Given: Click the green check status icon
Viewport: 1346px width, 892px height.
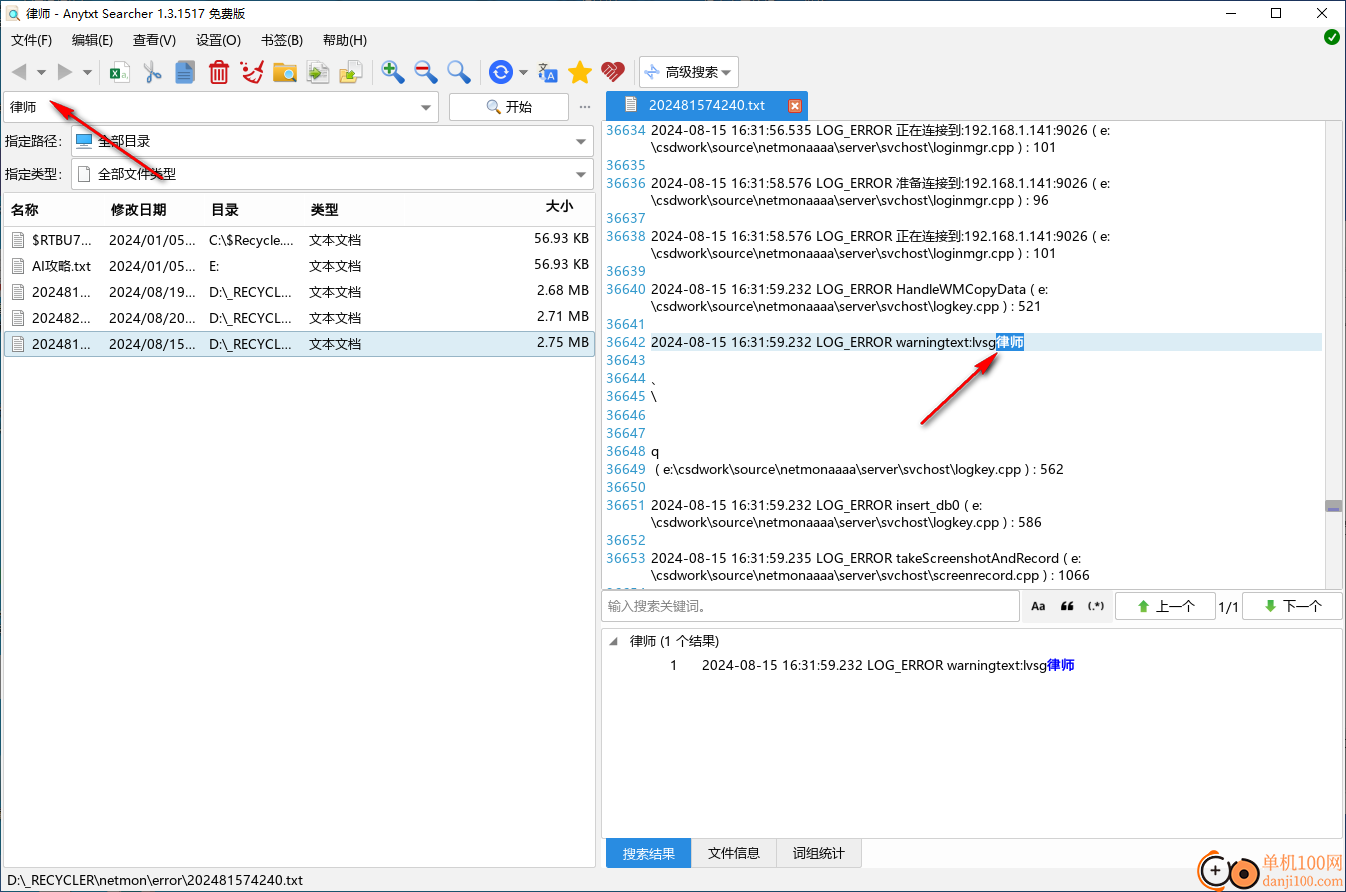Looking at the screenshot, I should (x=1332, y=37).
